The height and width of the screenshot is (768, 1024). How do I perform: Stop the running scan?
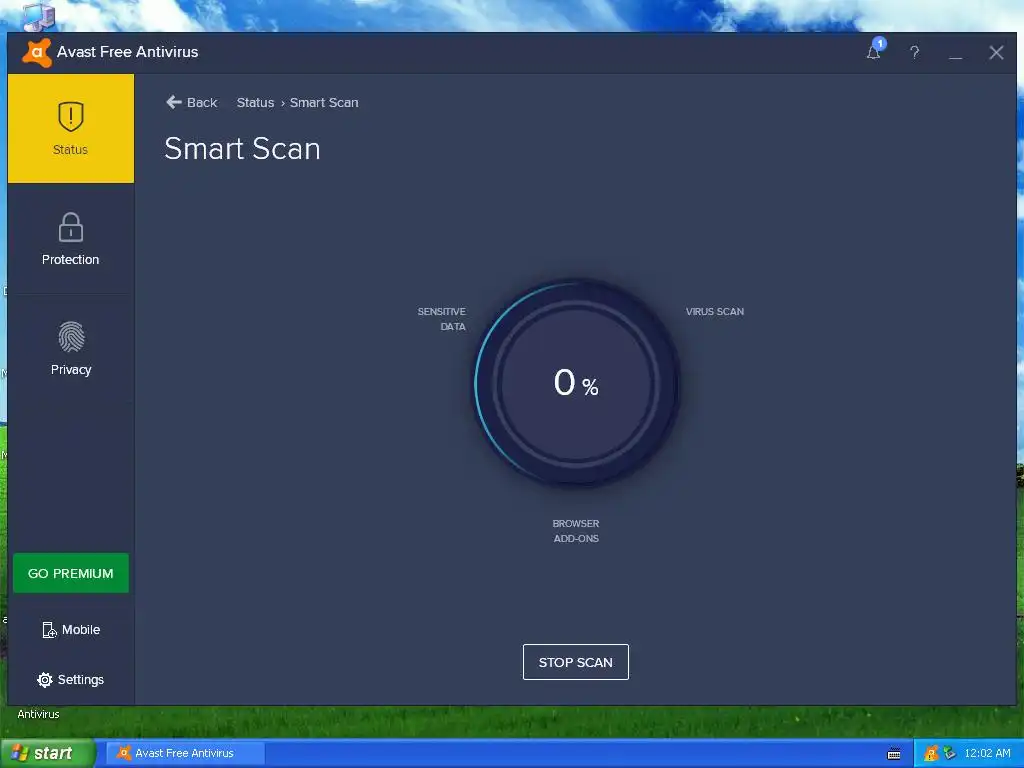(575, 662)
